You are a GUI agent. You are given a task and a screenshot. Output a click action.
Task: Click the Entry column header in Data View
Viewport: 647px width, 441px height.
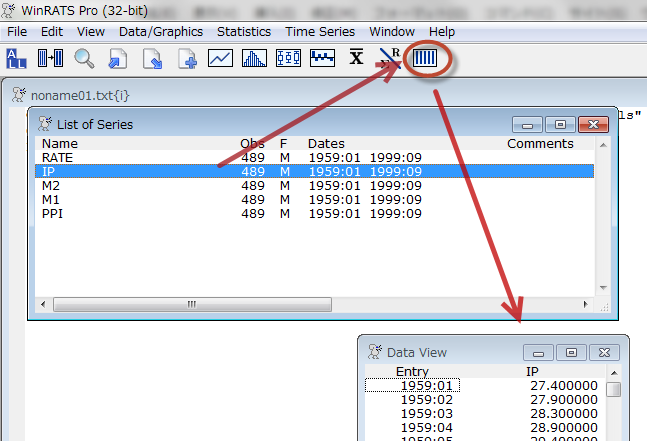[412, 372]
